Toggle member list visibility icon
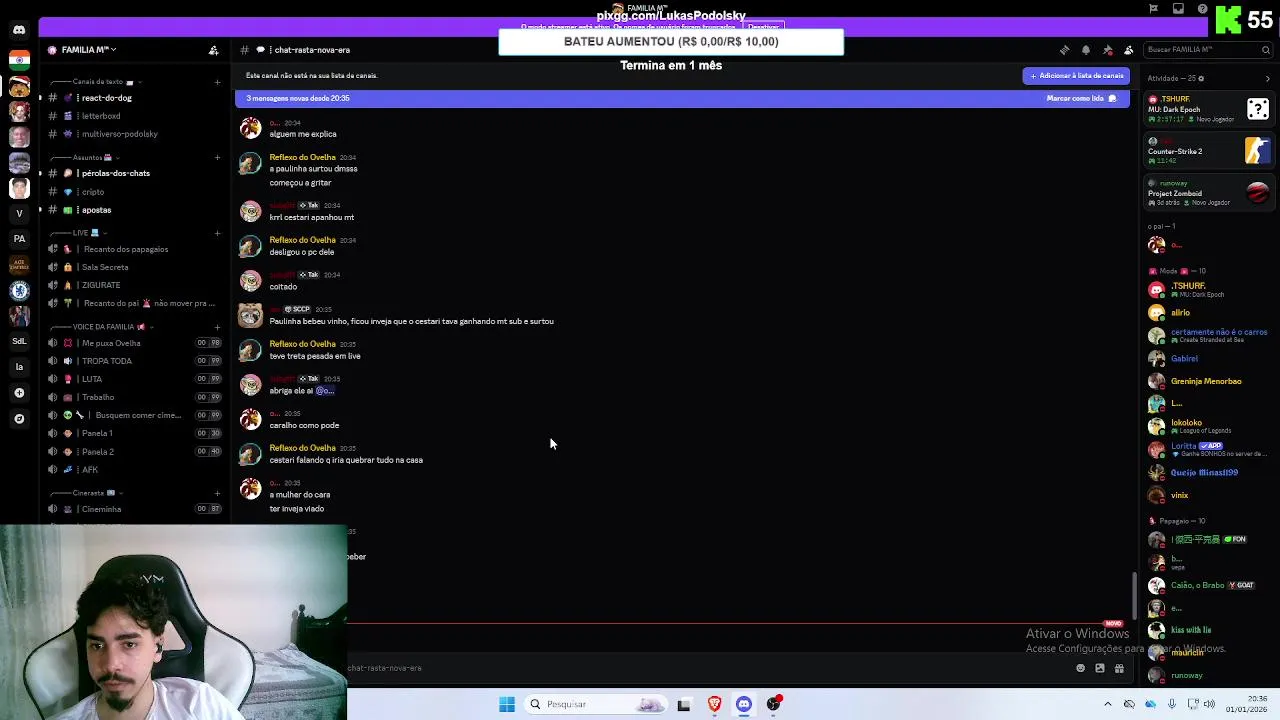This screenshot has height=720, width=1280. click(x=1129, y=50)
